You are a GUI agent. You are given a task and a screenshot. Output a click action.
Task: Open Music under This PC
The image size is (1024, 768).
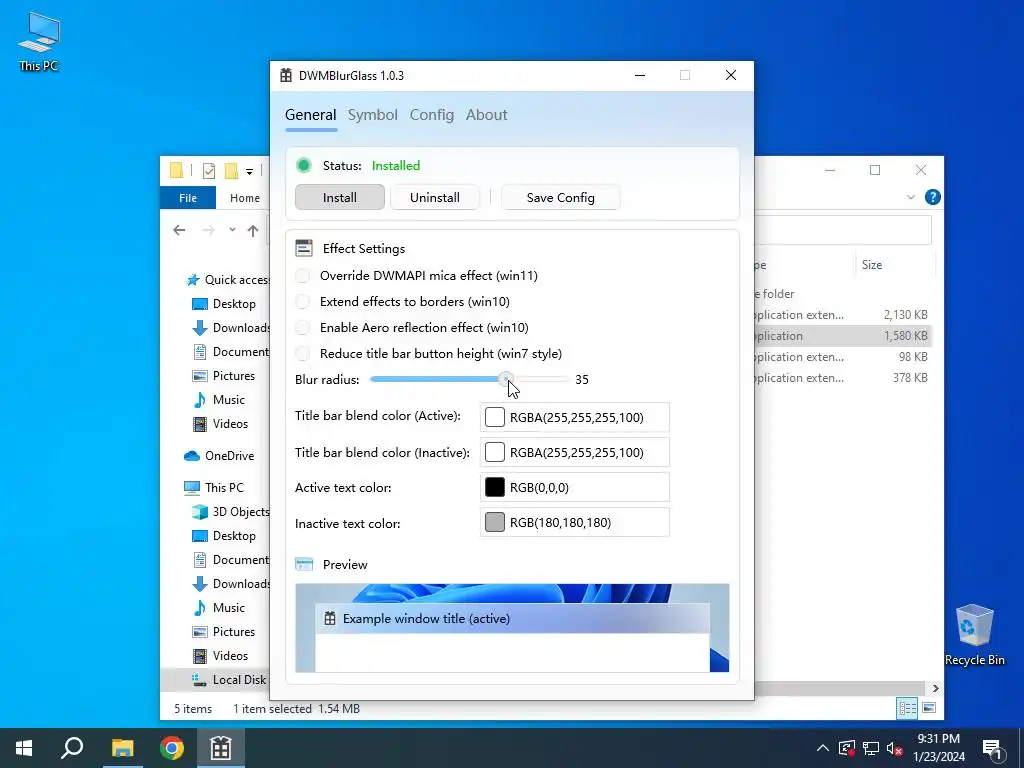[x=219, y=607]
